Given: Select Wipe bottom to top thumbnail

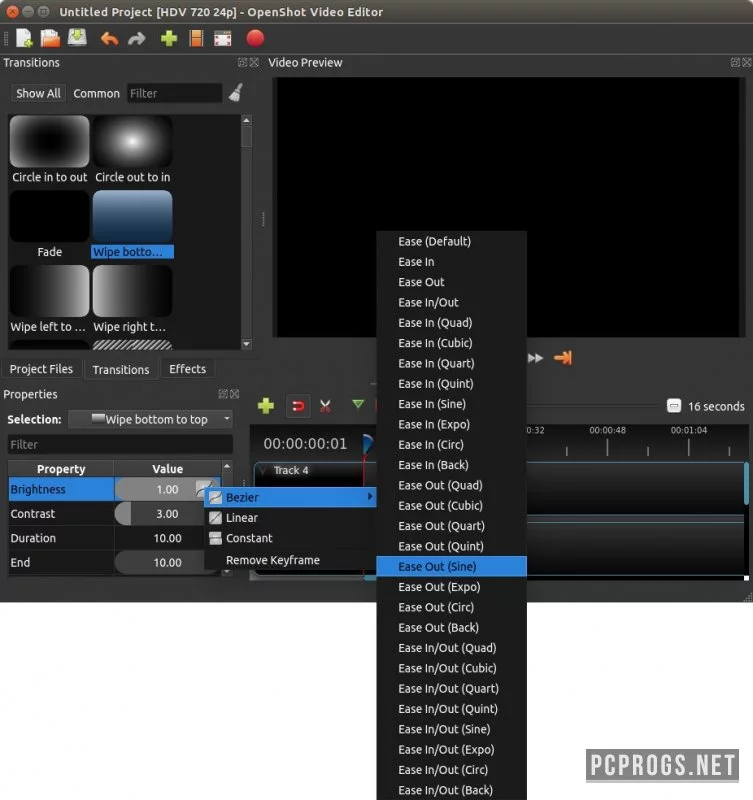Looking at the screenshot, I should 132,216.
